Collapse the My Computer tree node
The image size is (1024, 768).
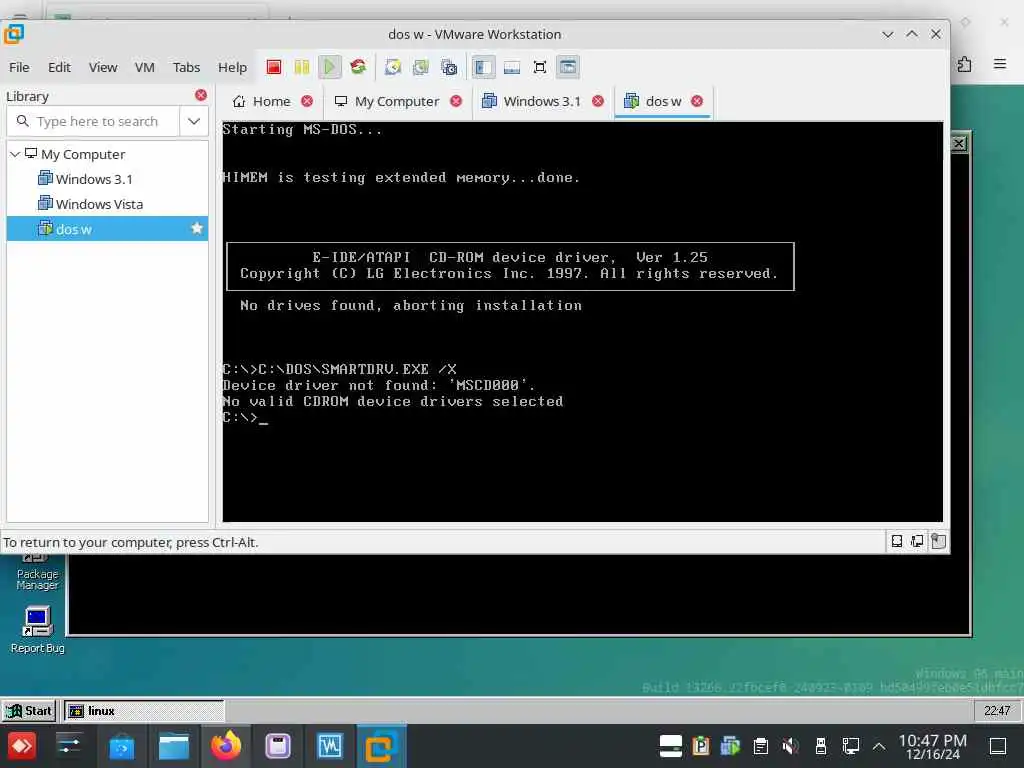pyautogui.click(x=15, y=154)
